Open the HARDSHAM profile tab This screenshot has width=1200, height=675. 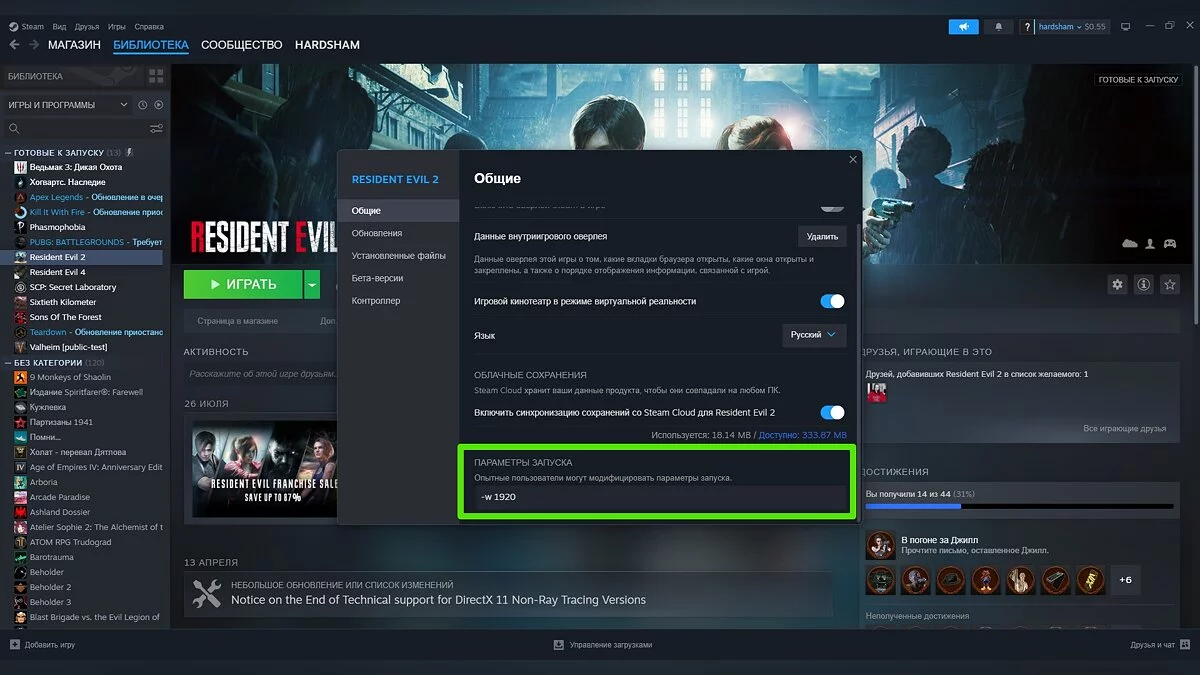327,45
